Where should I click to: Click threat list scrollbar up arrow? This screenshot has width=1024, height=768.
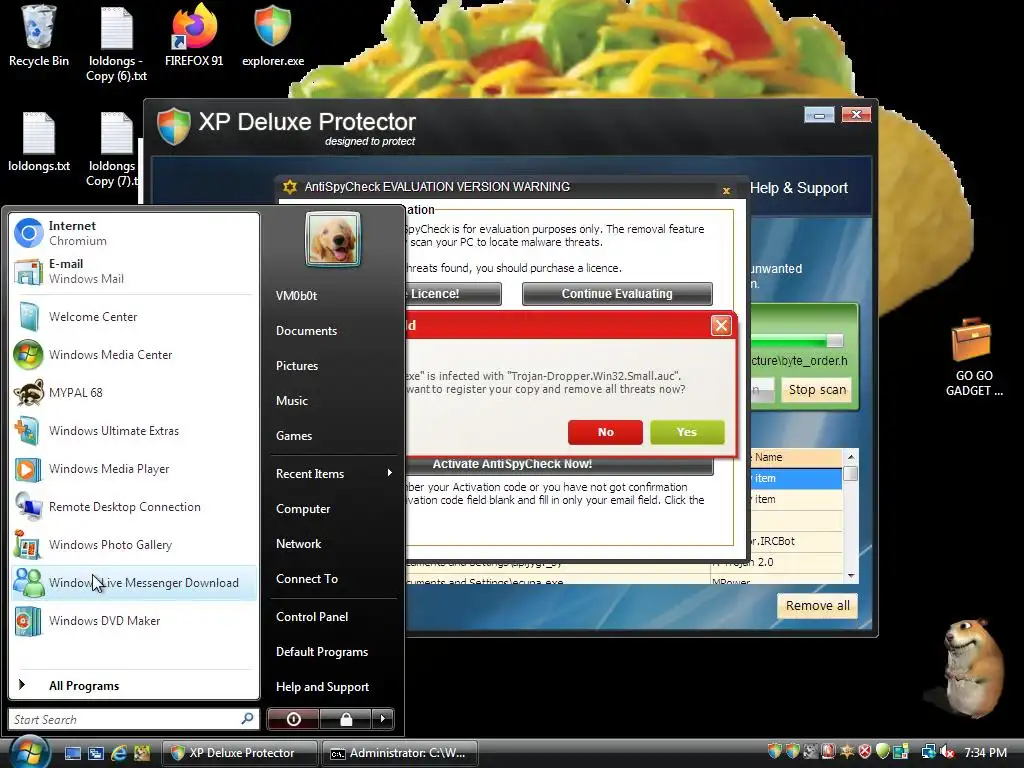(x=850, y=456)
